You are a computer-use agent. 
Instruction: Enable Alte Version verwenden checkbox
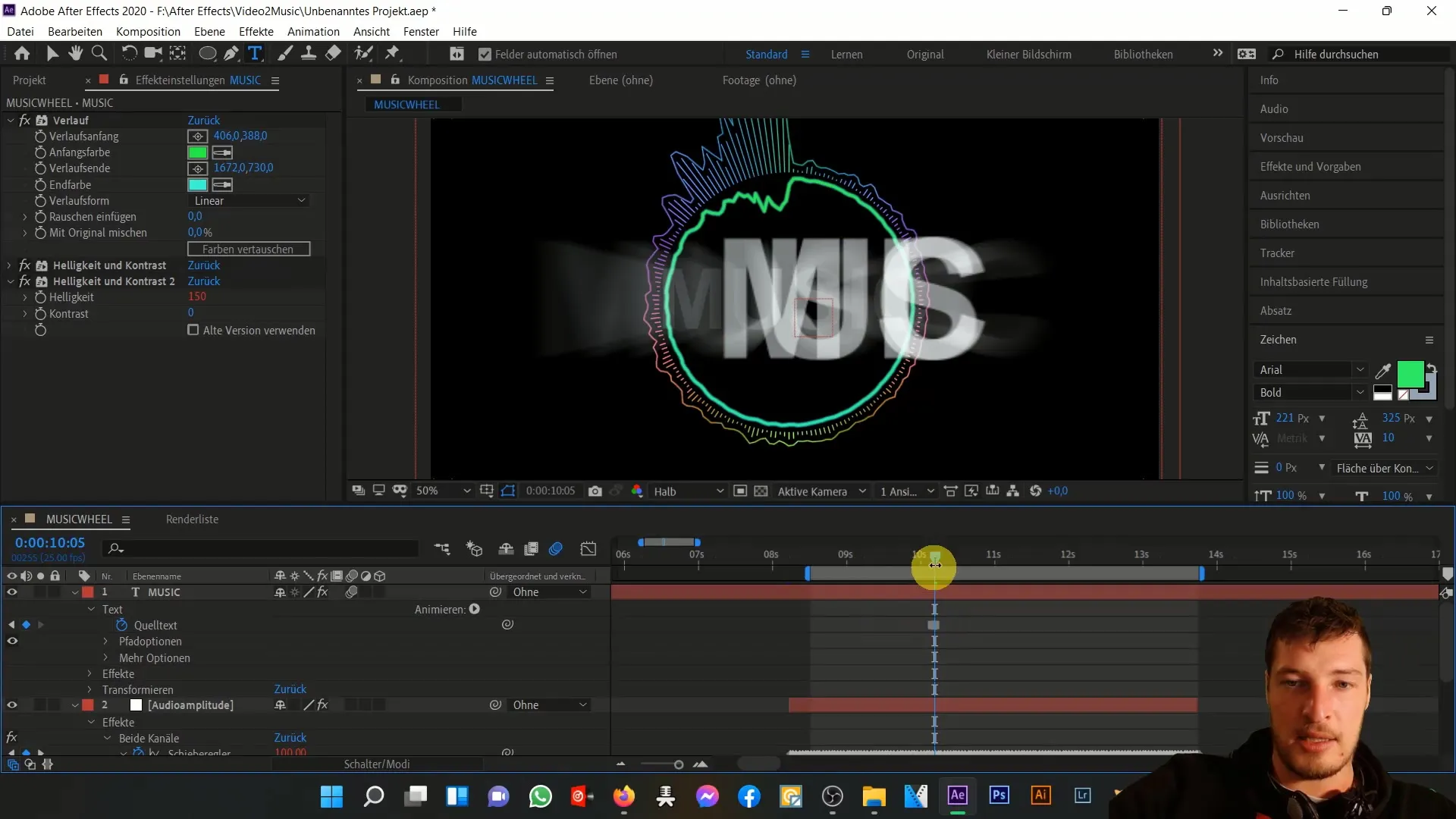tap(194, 330)
